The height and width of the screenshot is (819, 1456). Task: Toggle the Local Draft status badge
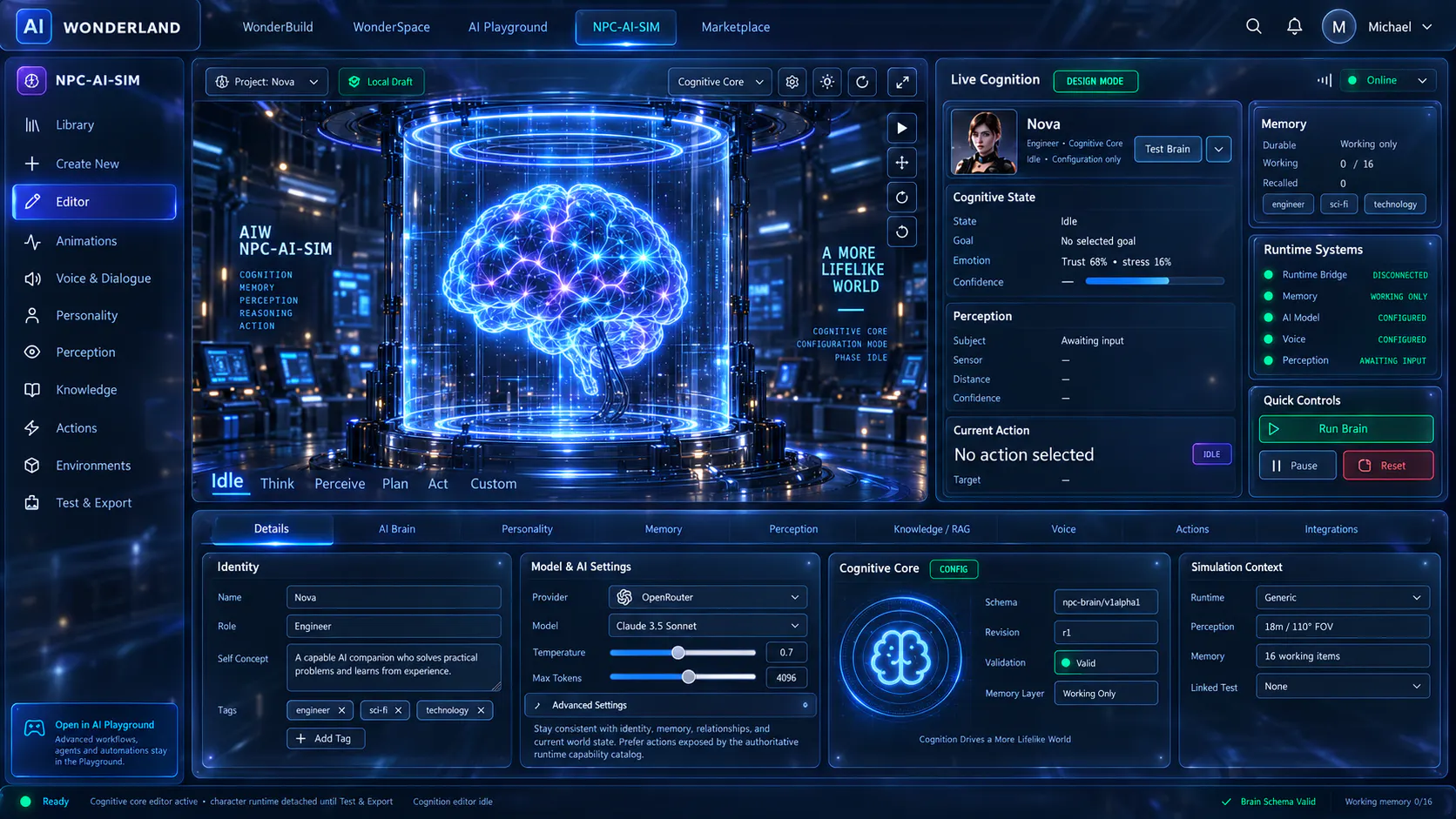click(x=381, y=82)
